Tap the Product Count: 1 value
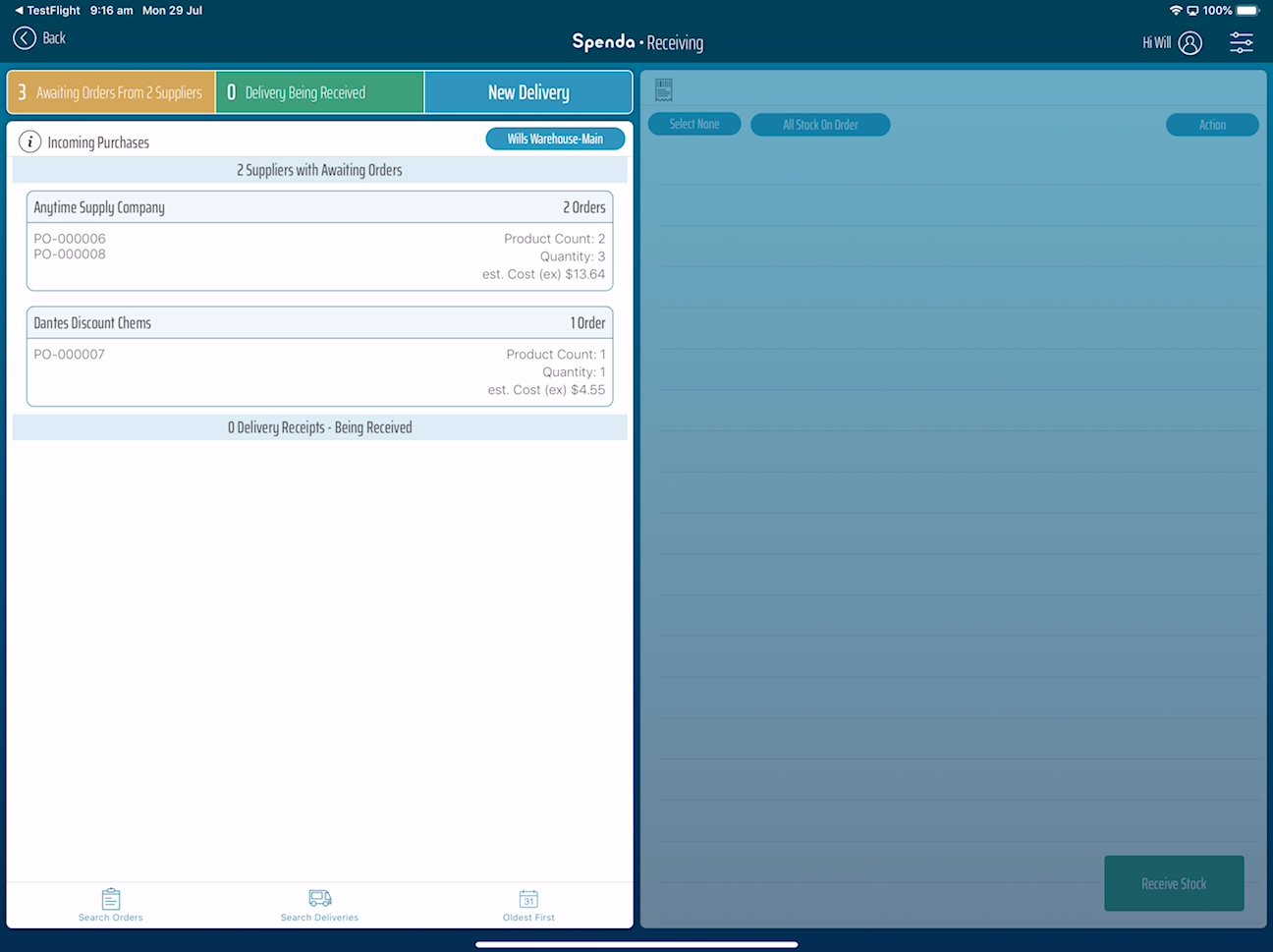Screen dimensions: 1273x952 pos(556,355)
